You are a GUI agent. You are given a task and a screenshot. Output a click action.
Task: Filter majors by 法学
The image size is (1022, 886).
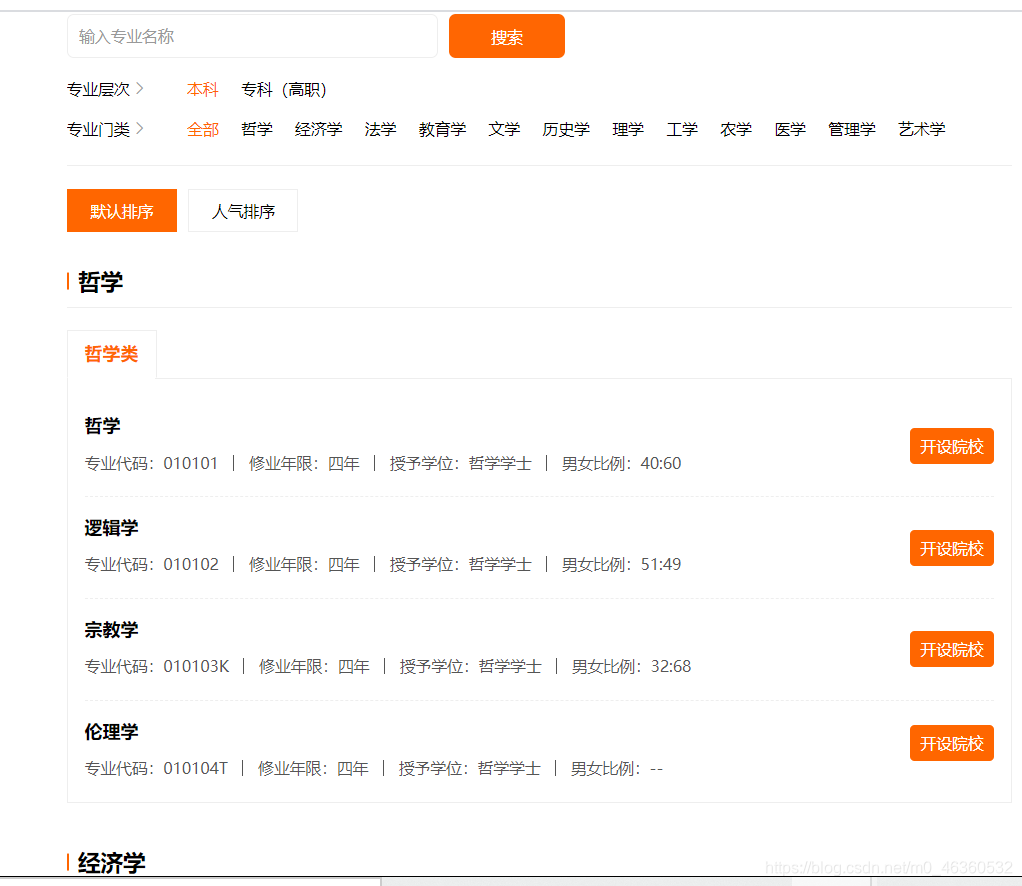click(380, 129)
